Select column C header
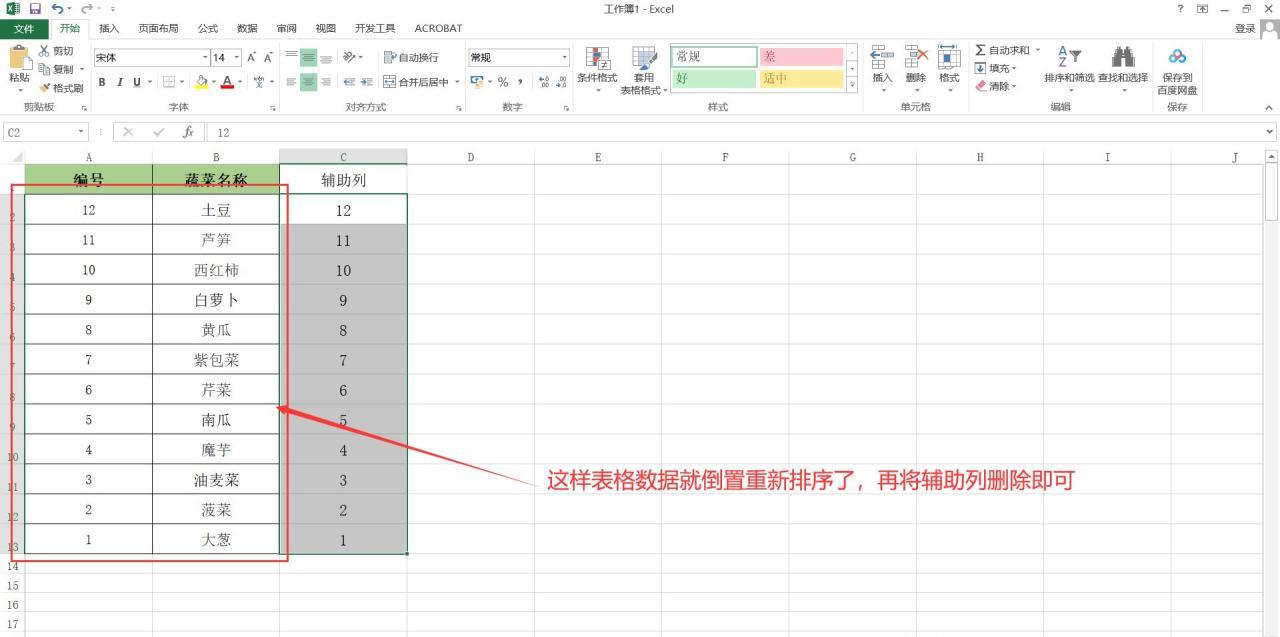The height and width of the screenshot is (637, 1280). 343,156
